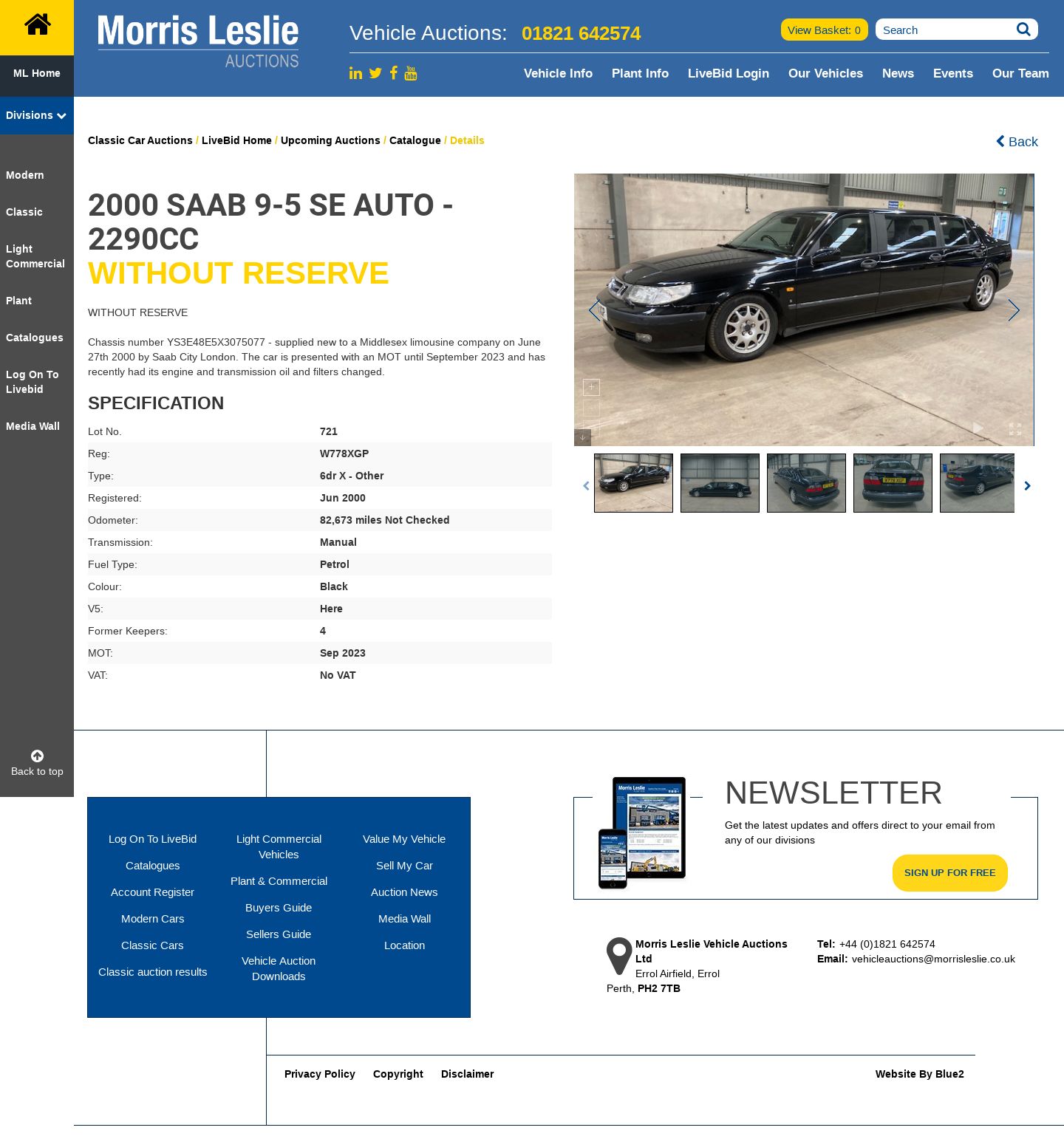
Task: Open the Events menu item
Action: (953, 73)
